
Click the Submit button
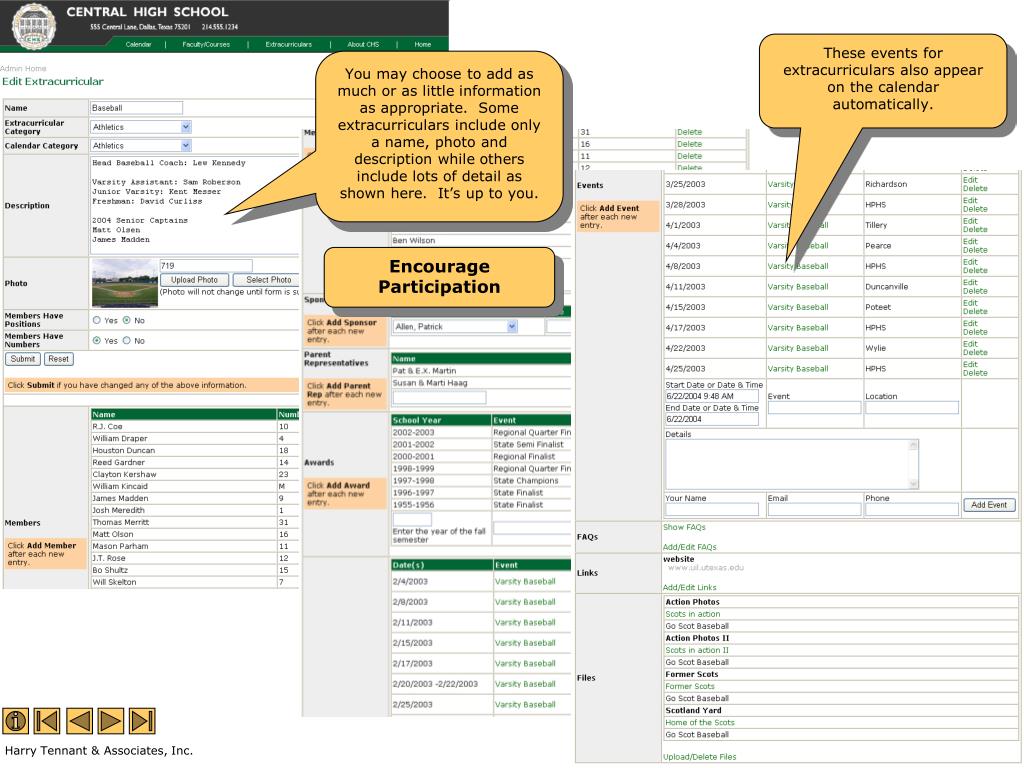click(x=23, y=359)
